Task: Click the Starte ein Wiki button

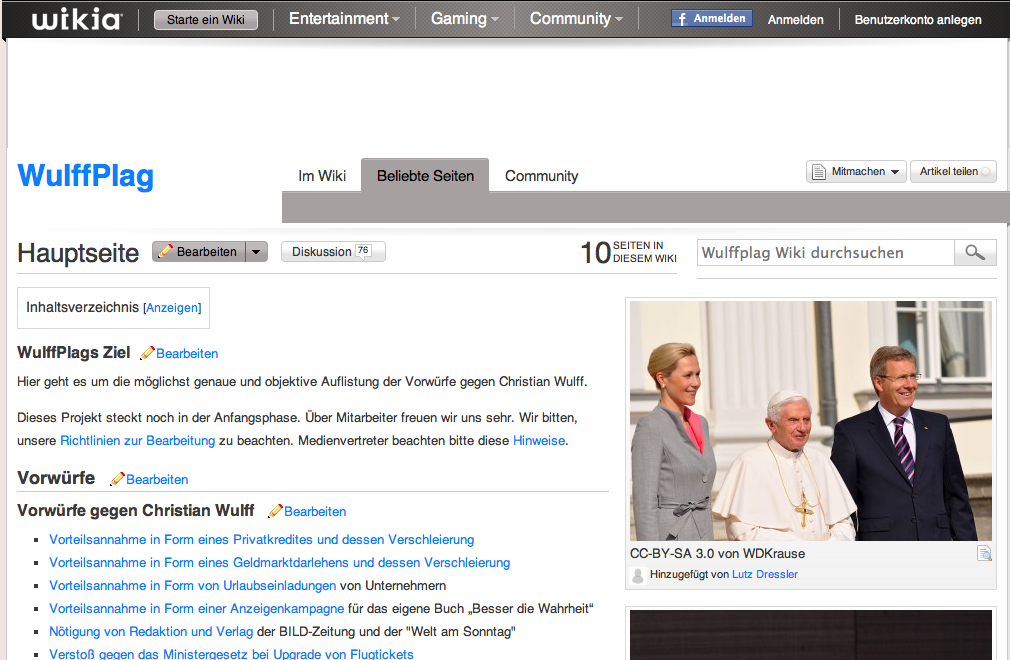Action: click(x=206, y=20)
